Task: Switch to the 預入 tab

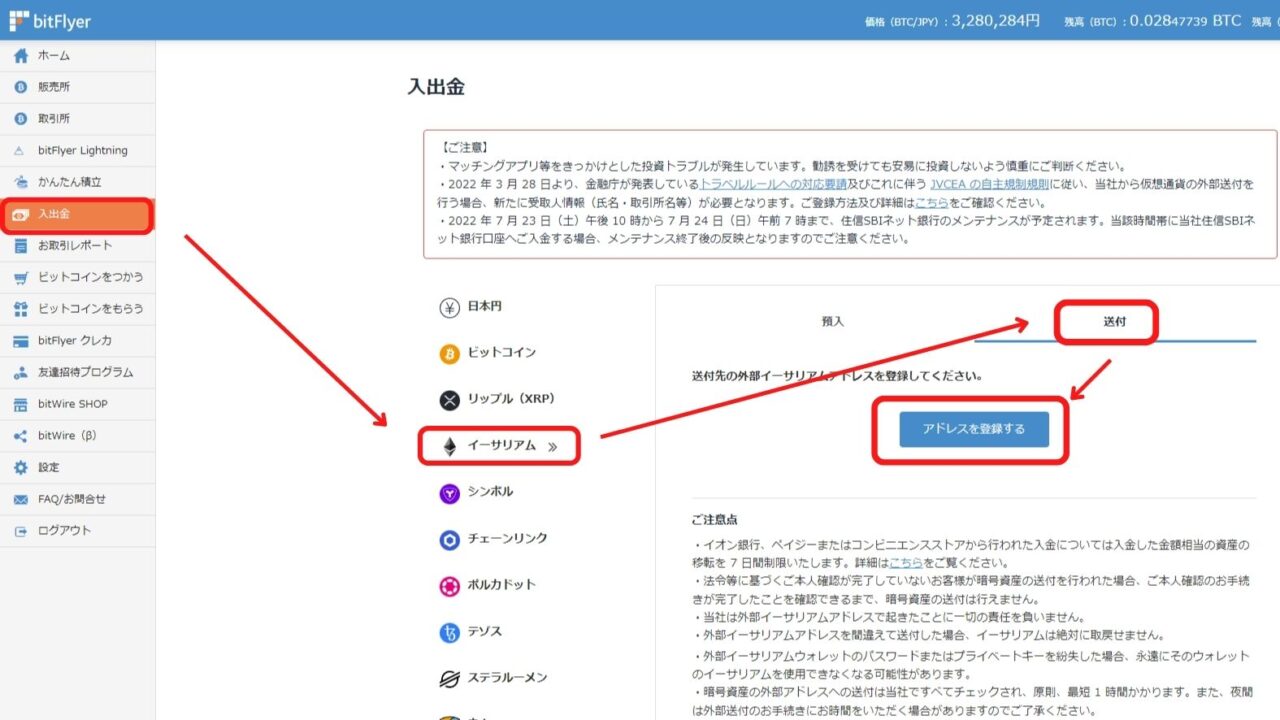Action: click(x=832, y=322)
